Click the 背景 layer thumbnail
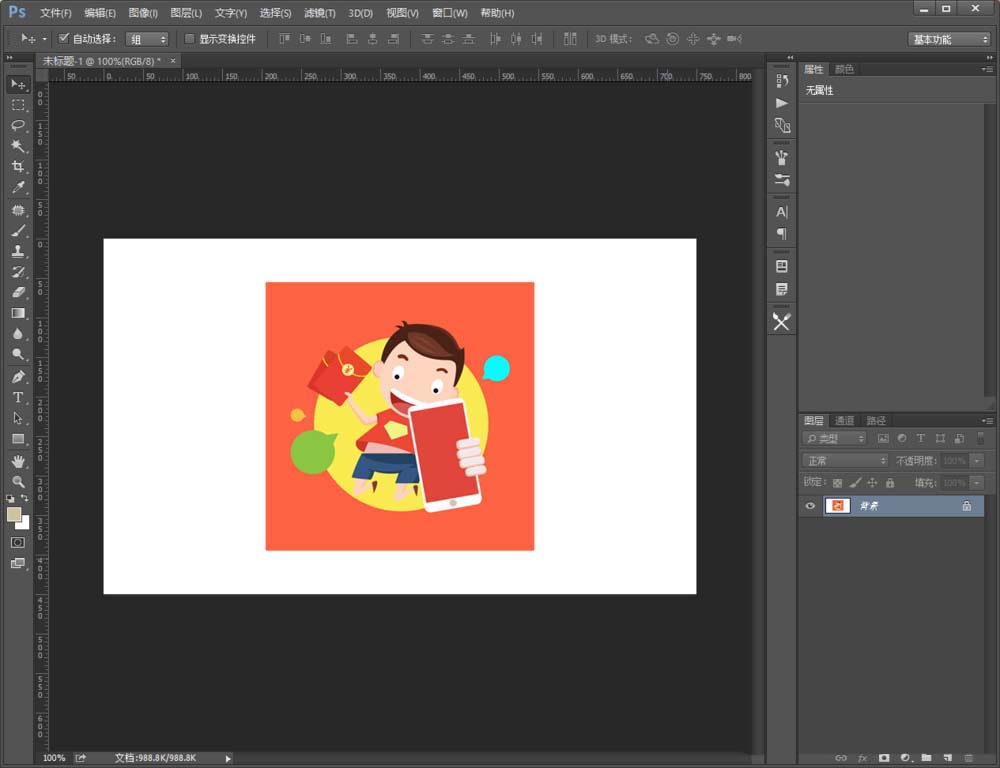The image size is (1000, 768). tap(837, 507)
